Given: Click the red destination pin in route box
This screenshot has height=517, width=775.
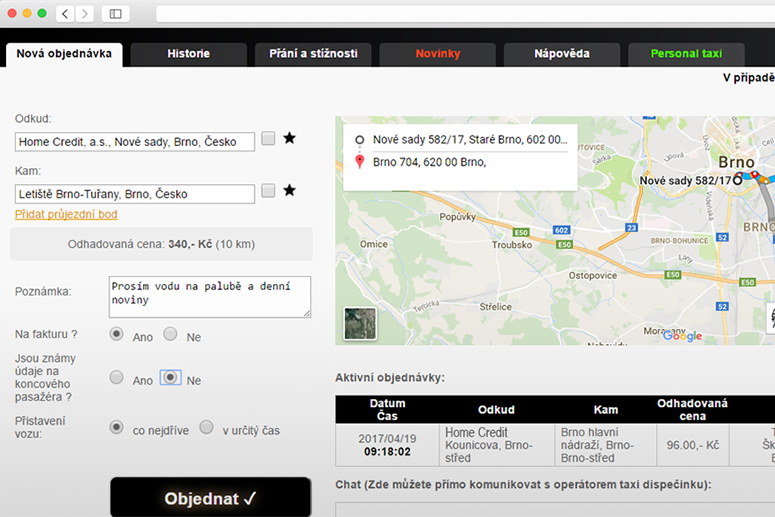Looking at the screenshot, I should tap(359, 162).
